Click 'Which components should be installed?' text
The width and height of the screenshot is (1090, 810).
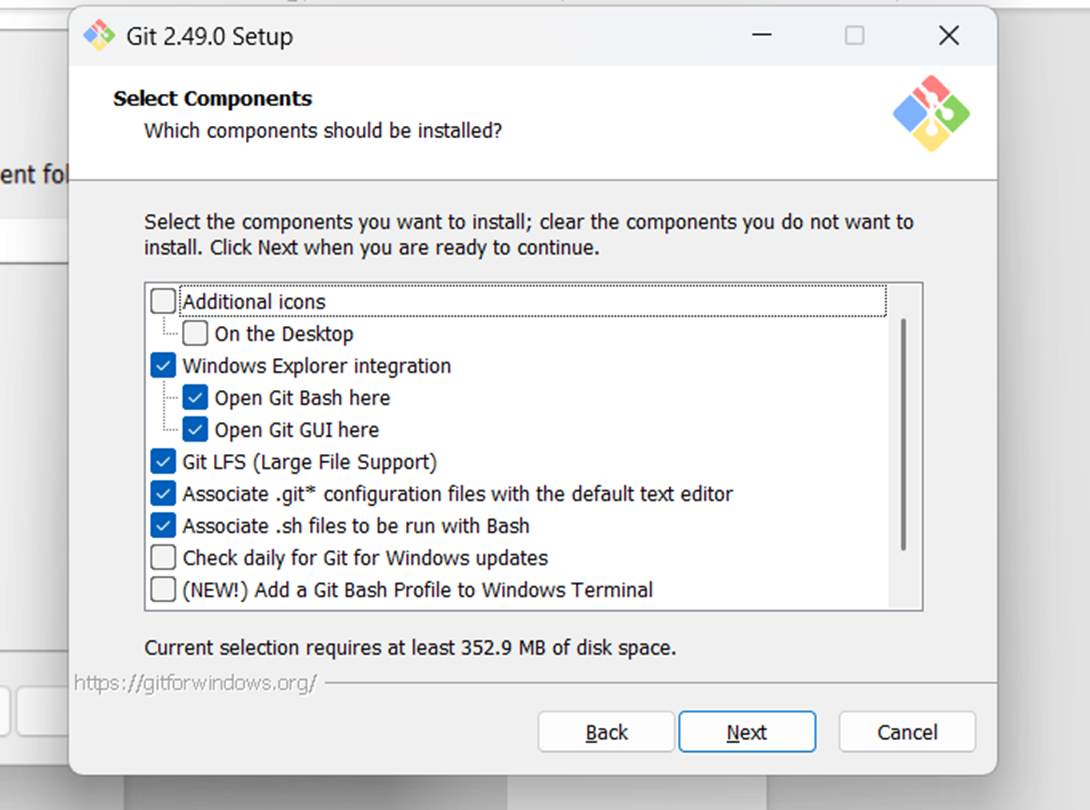pyautogui.click(x=323, y=131)
